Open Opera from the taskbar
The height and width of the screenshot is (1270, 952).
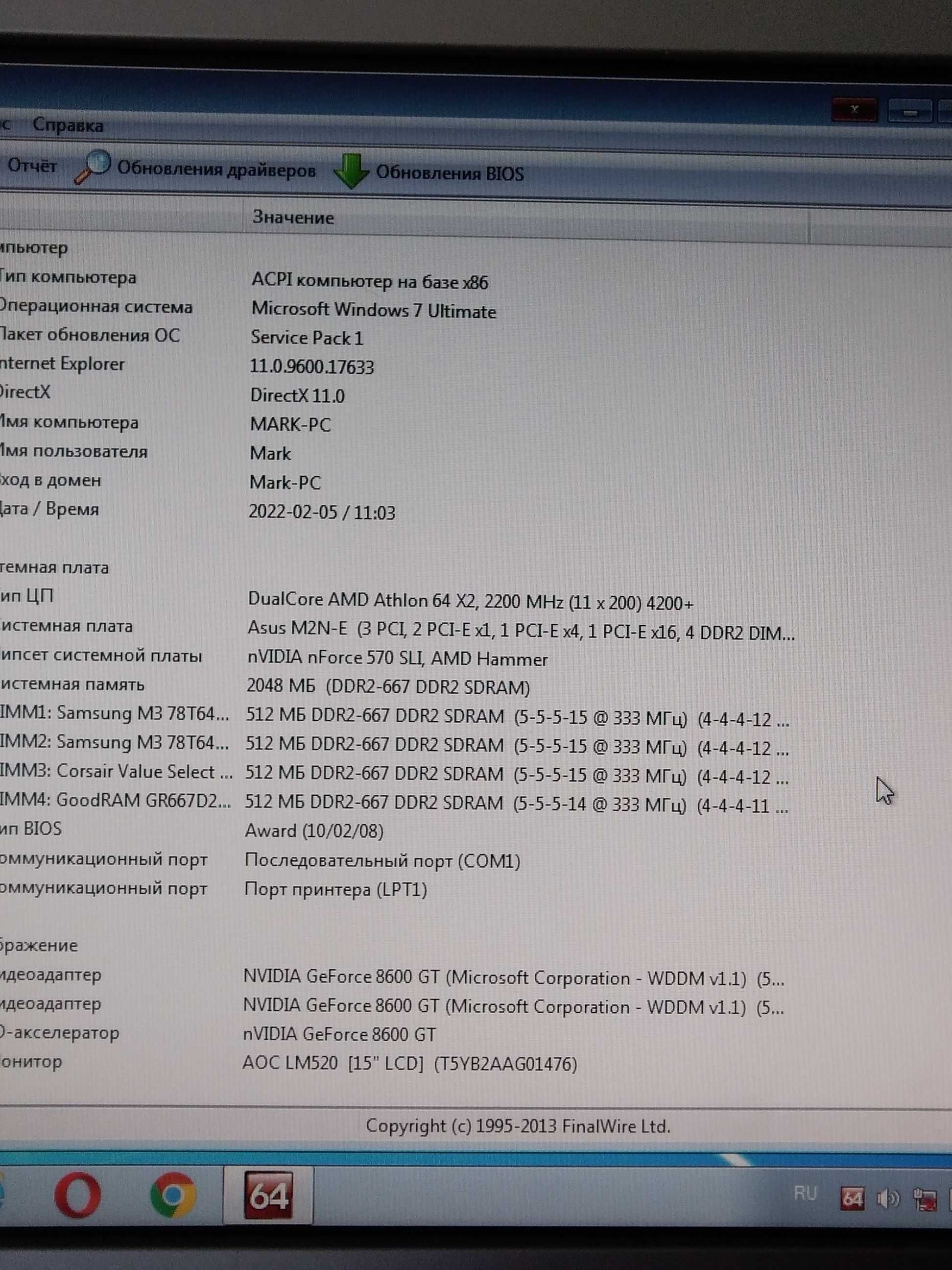point(77,1196)
